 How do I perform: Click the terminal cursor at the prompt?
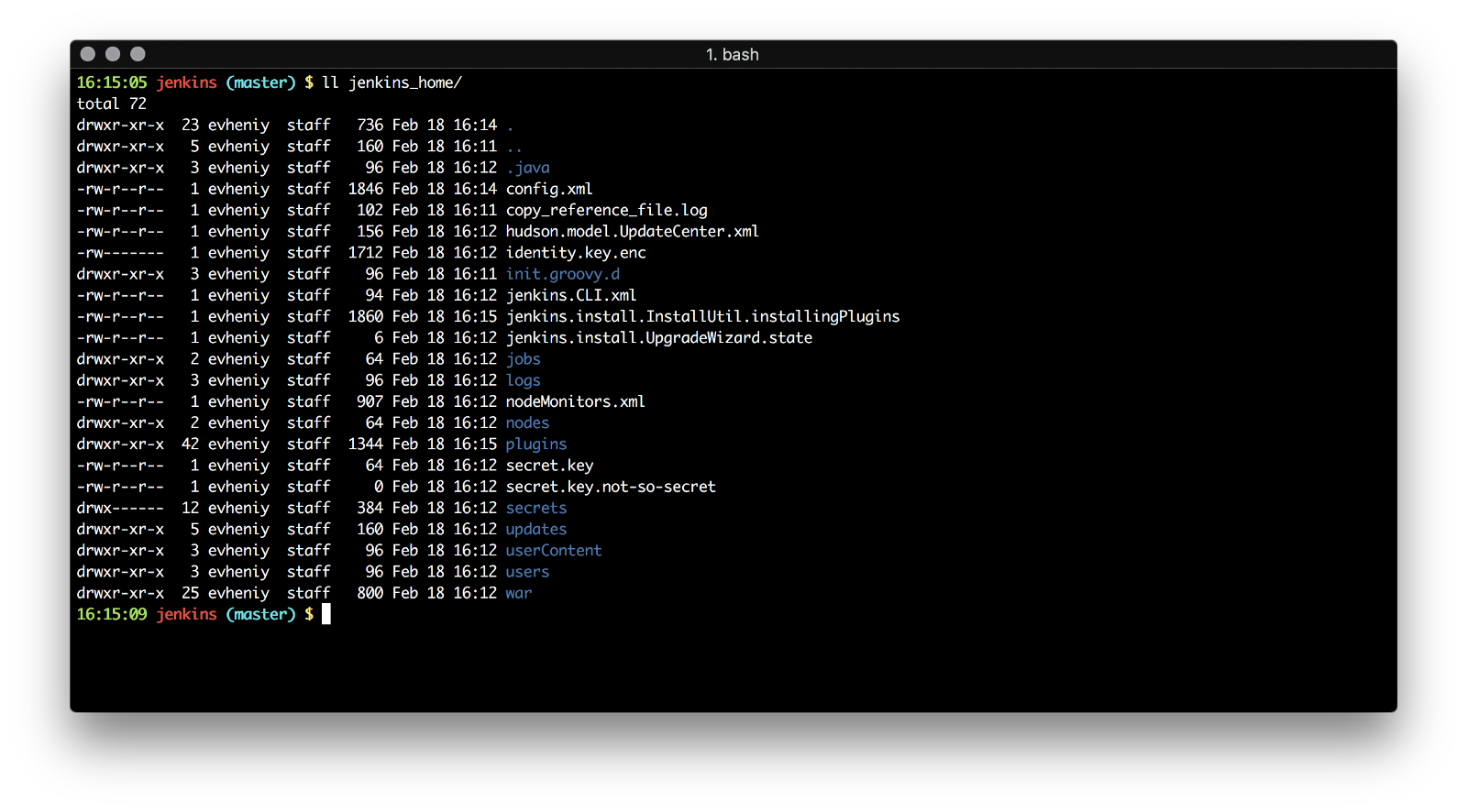326,614
